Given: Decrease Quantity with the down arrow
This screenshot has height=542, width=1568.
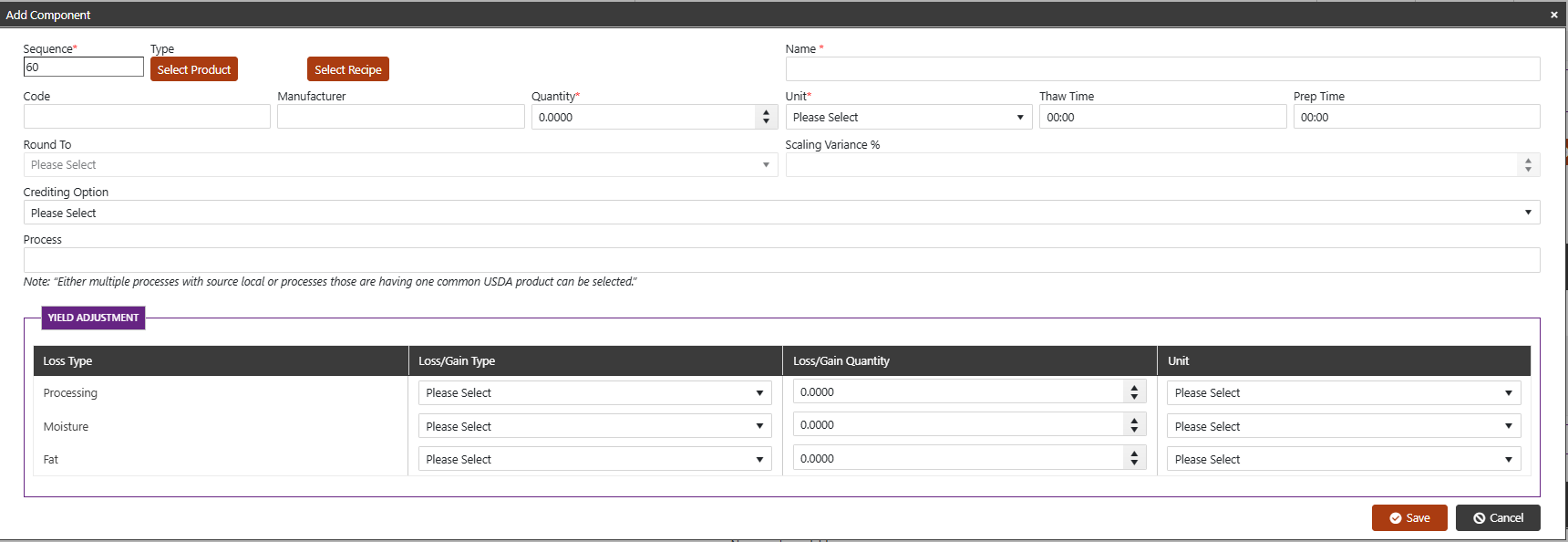Looking at the screenshot, I should [x=766, y=121].
